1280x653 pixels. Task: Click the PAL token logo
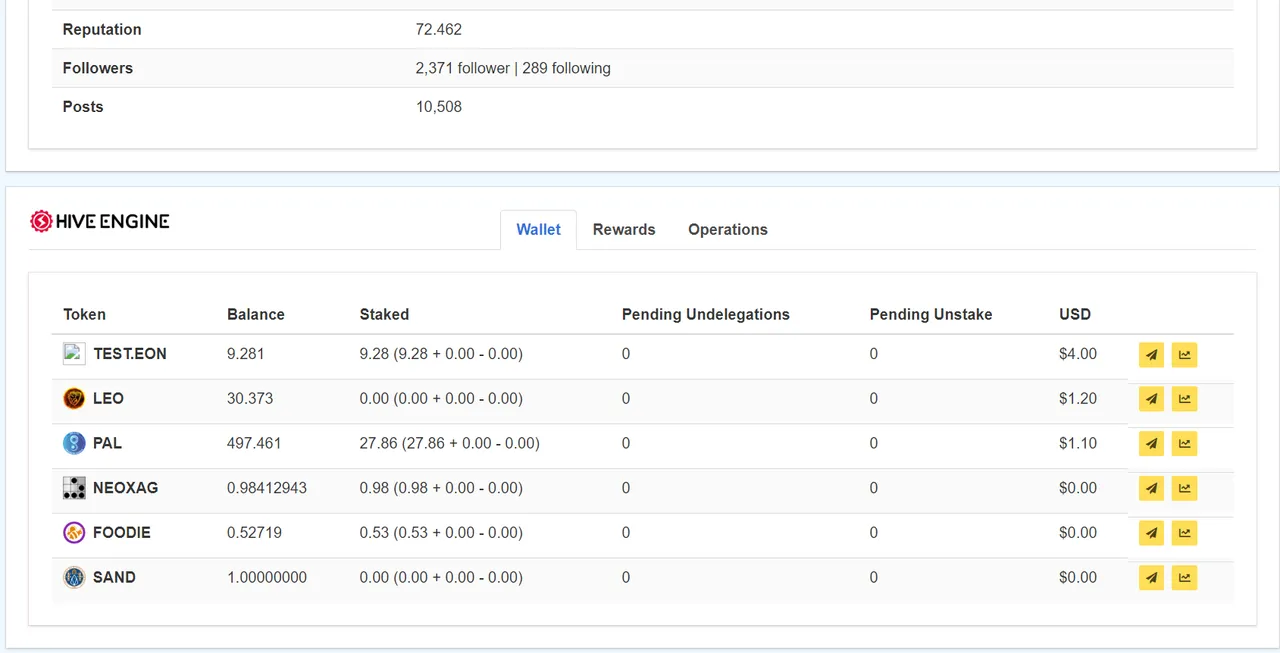tap(74, 443)
